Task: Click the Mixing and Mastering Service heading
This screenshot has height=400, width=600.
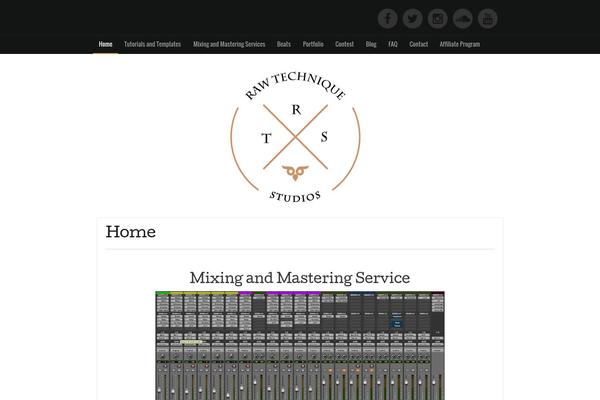Action: [300, 278]
